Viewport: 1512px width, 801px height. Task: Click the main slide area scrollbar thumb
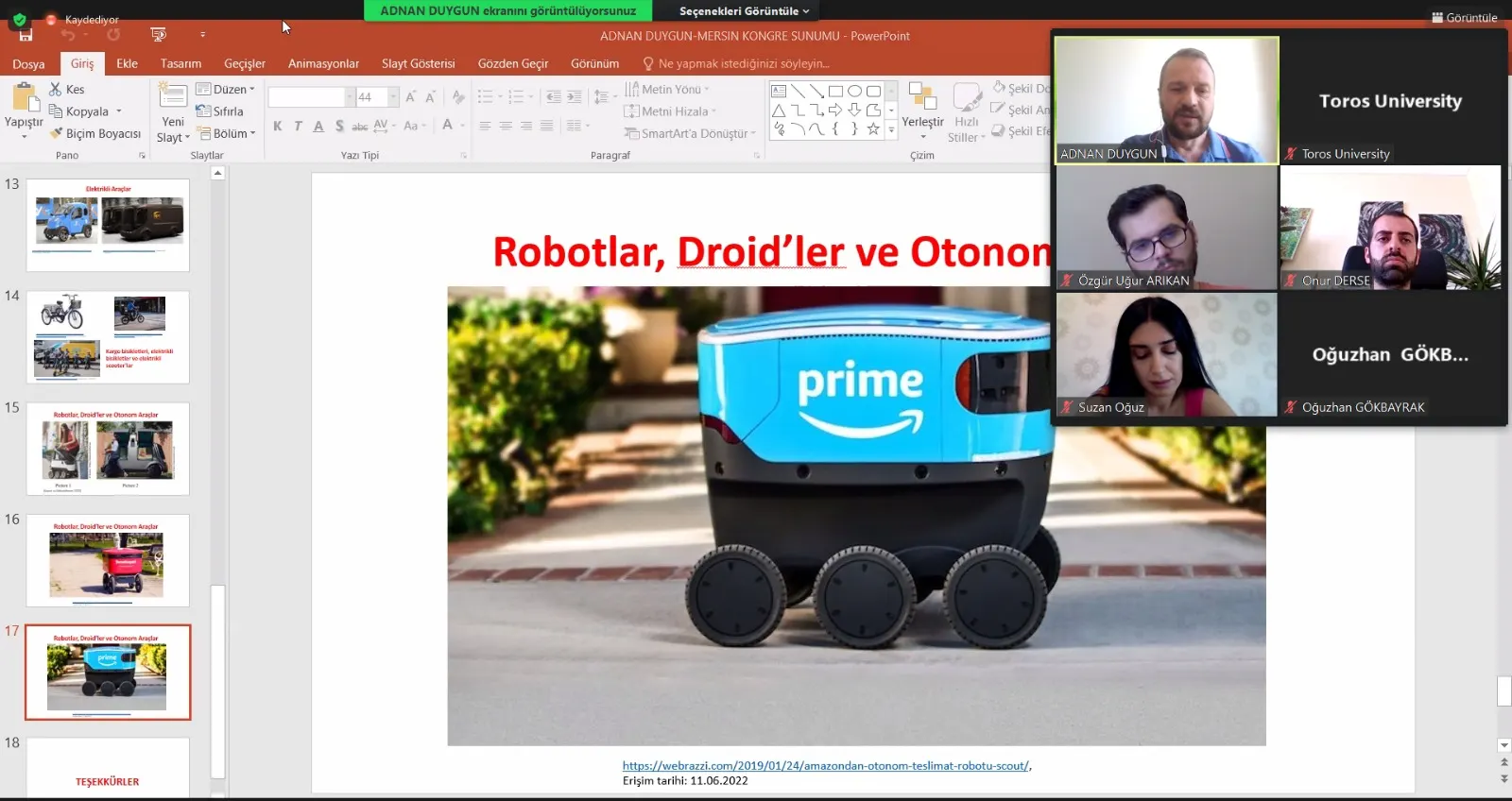pyautogui.click(x=1503, y=691)
